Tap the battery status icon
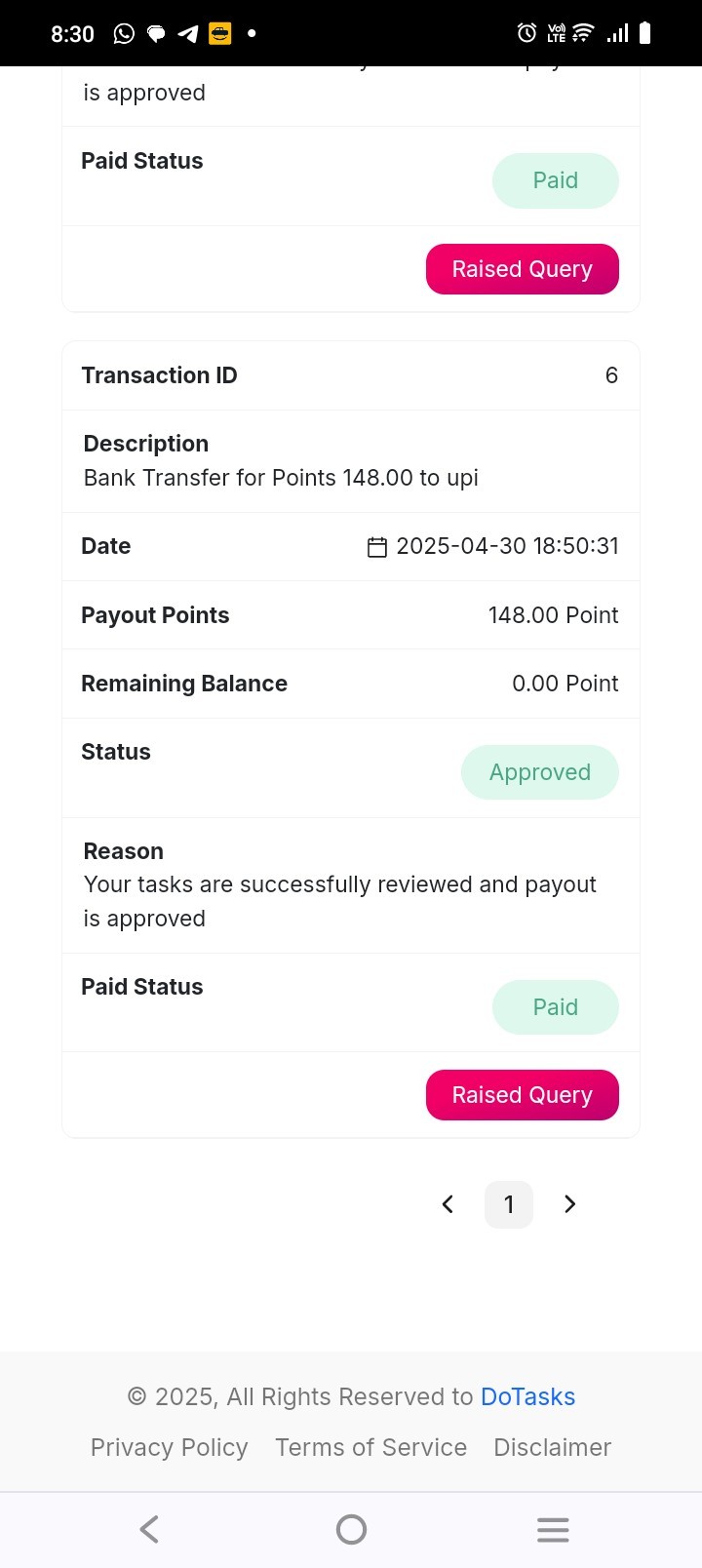 point(644,33)
